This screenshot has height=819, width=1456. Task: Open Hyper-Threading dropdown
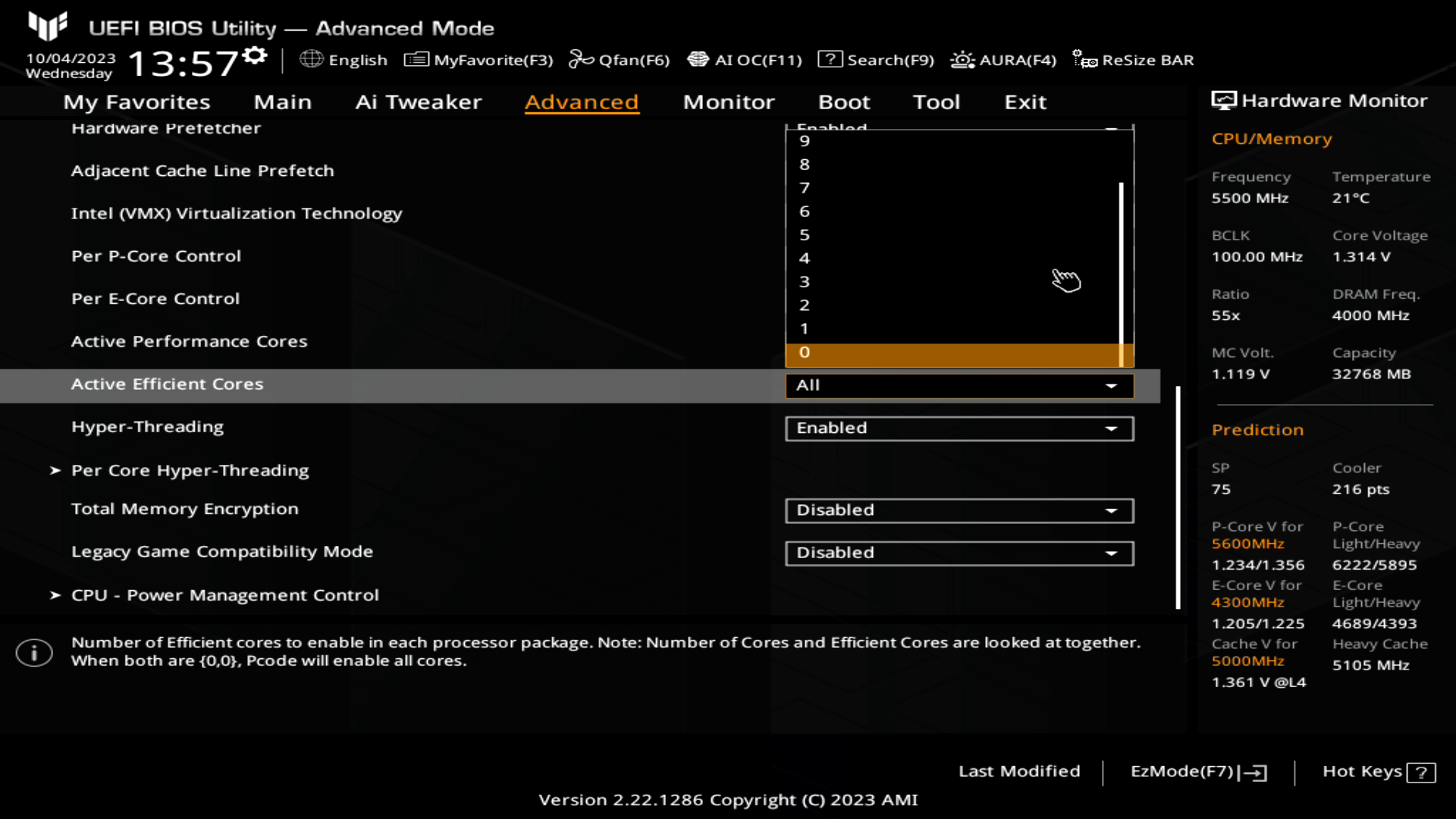click(x=959, y=428)
